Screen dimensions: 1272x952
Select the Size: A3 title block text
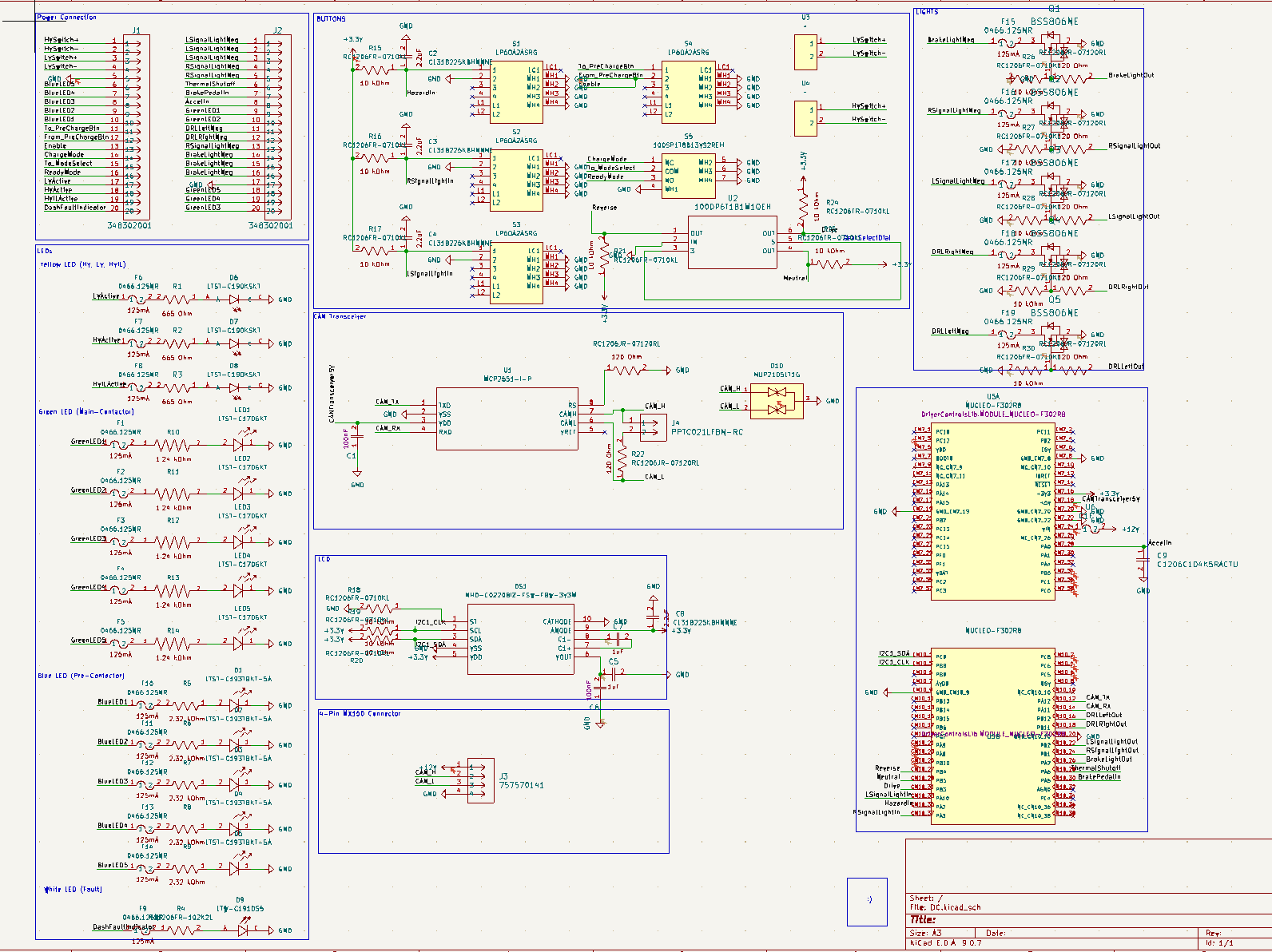coord(925,933)
